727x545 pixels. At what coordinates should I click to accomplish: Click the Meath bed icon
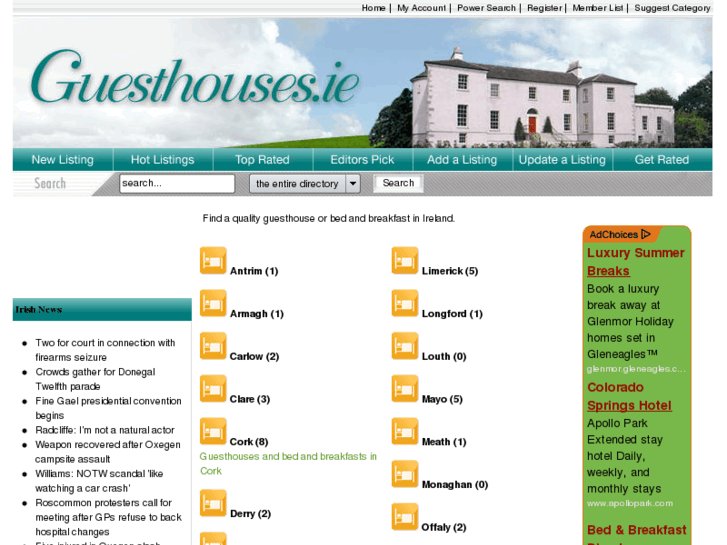pyautogui.click(x=405, y=431)
